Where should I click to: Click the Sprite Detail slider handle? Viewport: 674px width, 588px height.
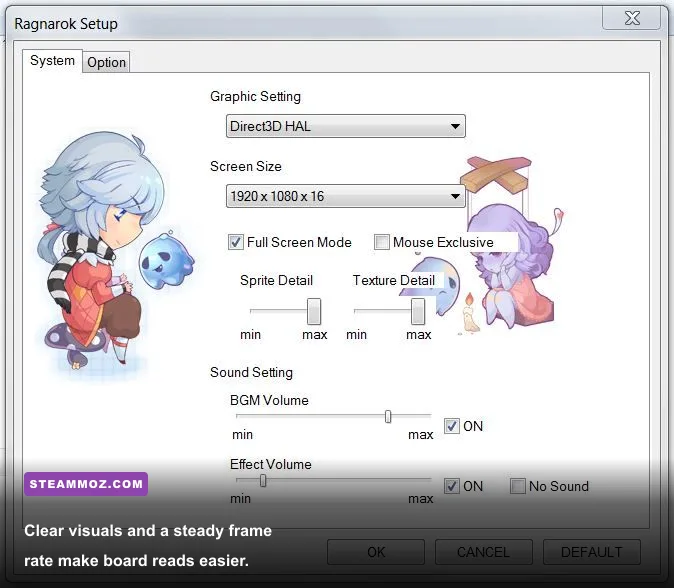314,311
